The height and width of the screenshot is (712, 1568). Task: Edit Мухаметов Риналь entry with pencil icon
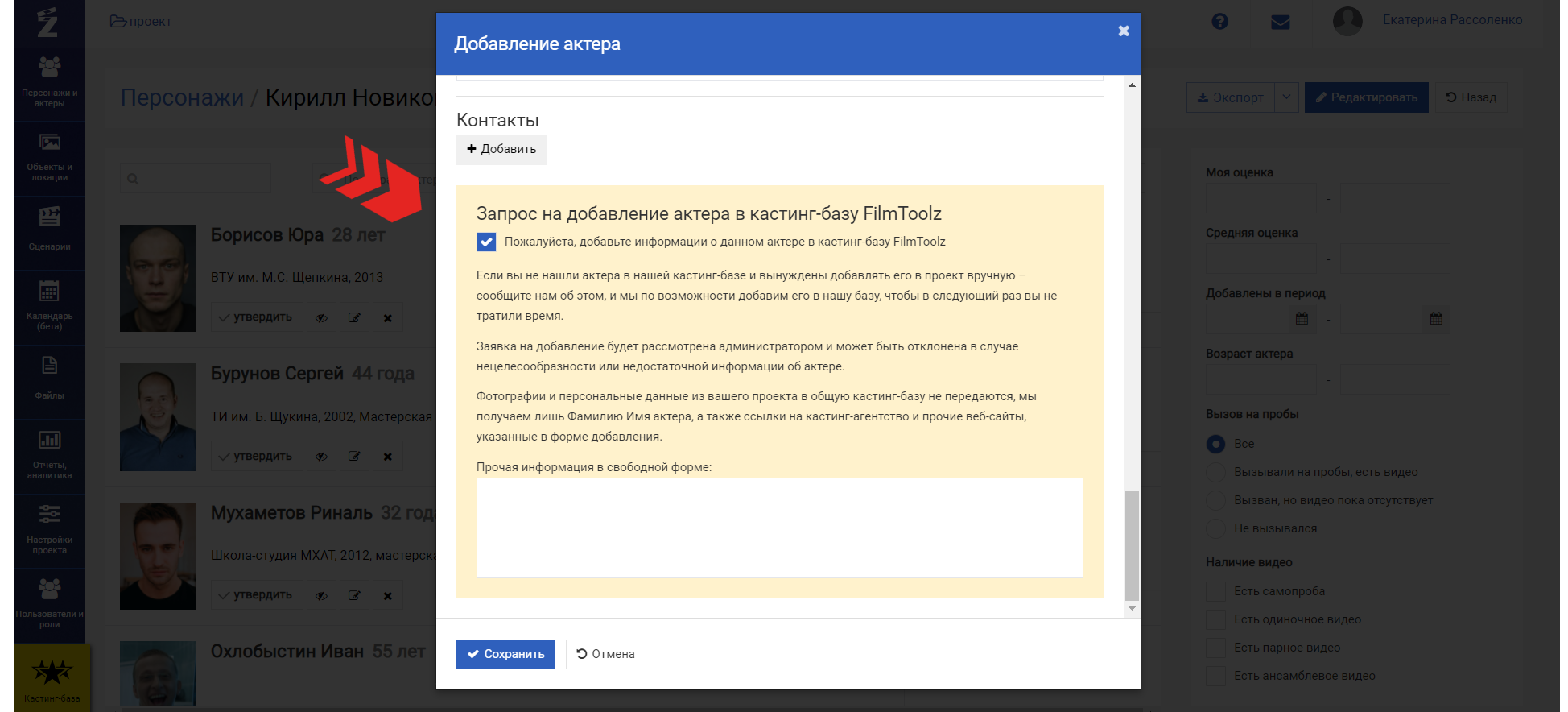pyautogui.click(x=354, y=595)
